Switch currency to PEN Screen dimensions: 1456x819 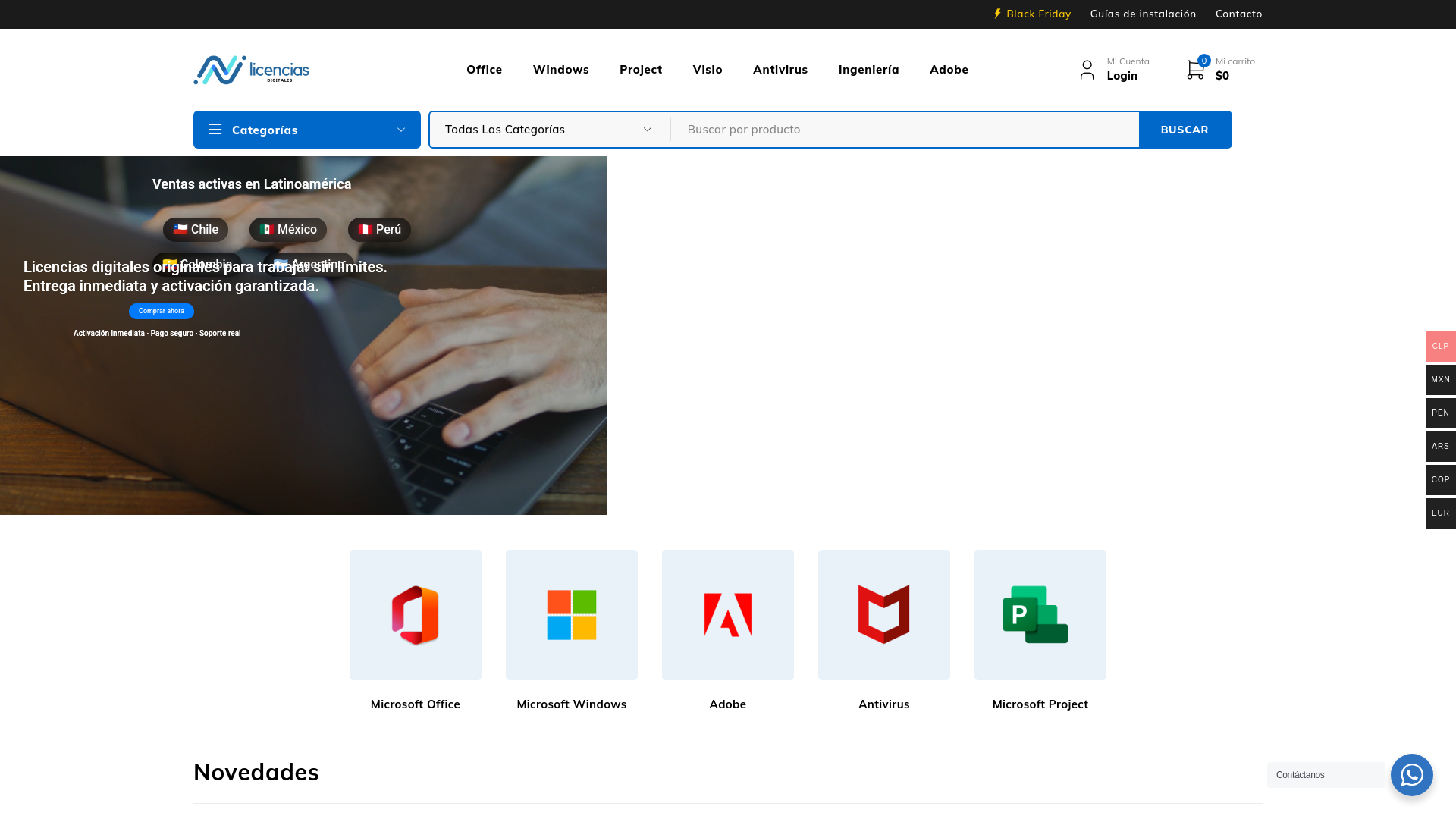pyautogui.click(x=1441, y=413)
